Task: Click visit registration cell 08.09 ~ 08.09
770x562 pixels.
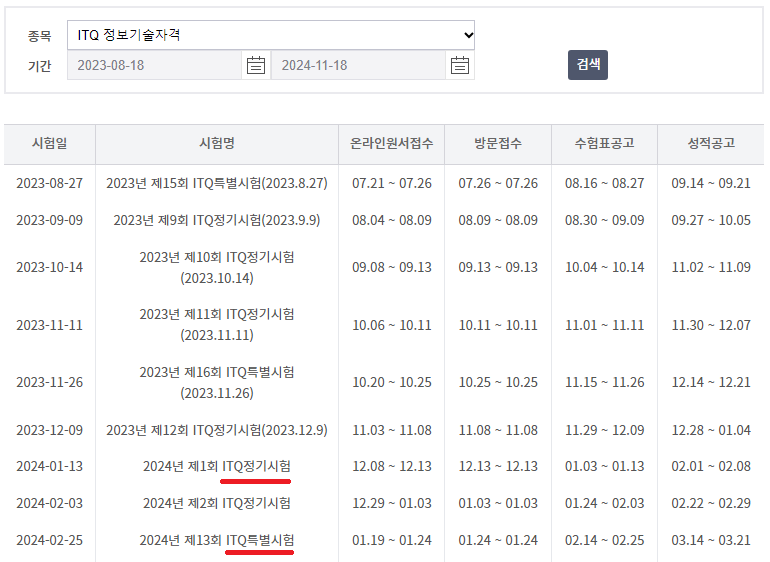Action: click(498, 220)
